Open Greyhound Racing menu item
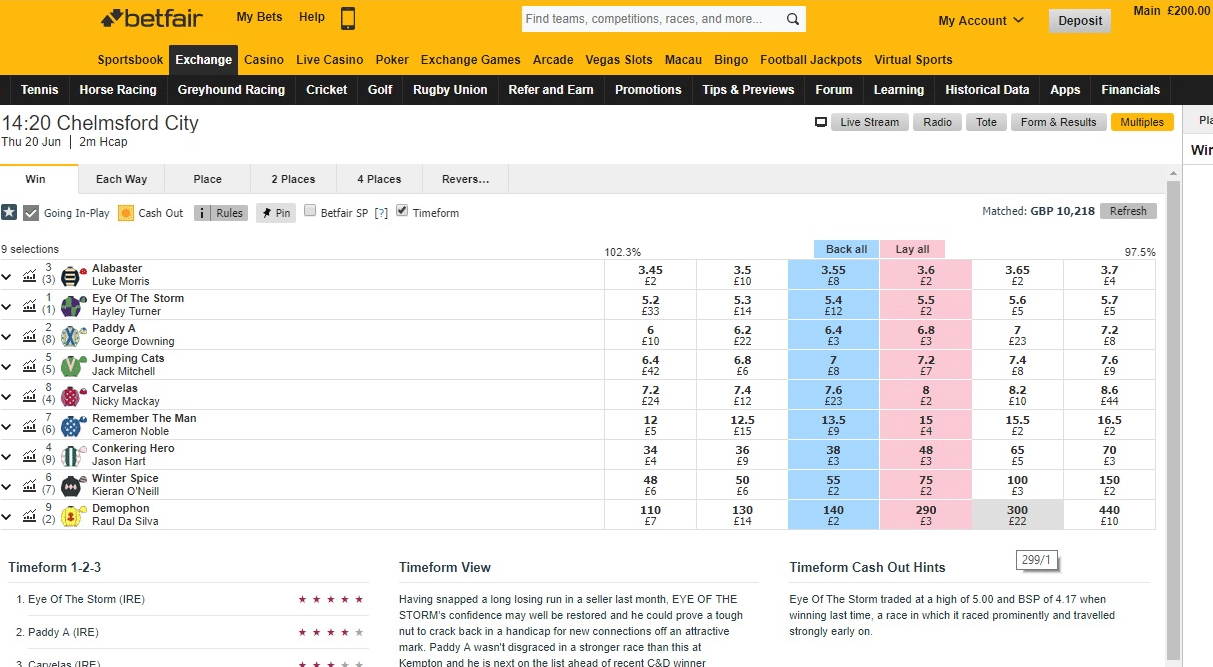Viewport: 1213px width, 667px height. tap(231, 89)
